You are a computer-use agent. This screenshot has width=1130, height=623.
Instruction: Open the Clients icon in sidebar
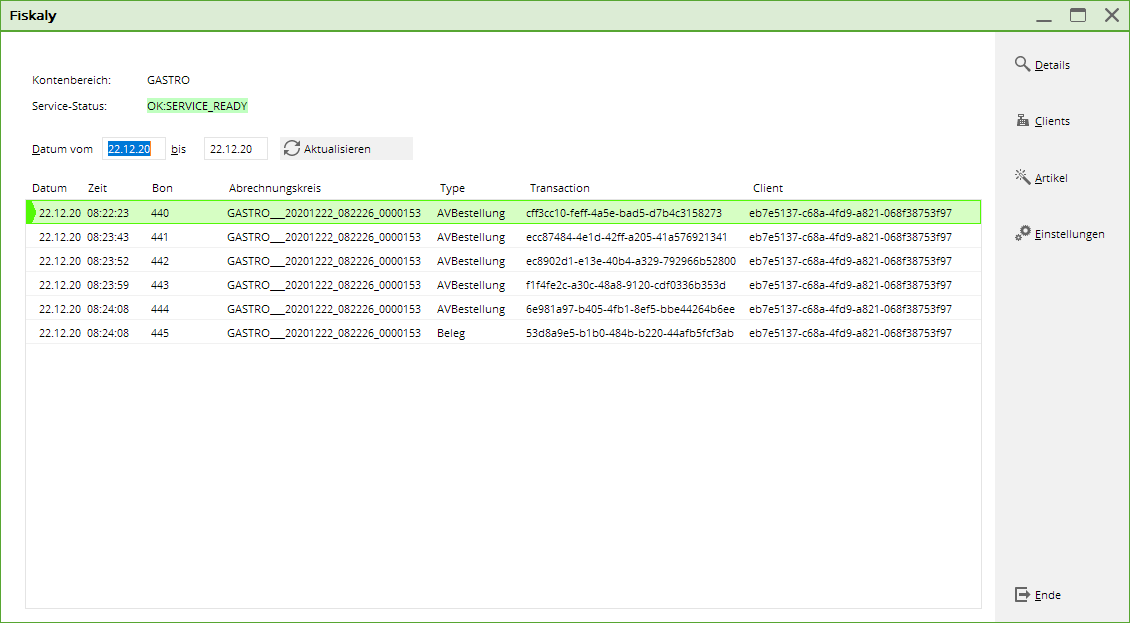(x=1022, y=120)
